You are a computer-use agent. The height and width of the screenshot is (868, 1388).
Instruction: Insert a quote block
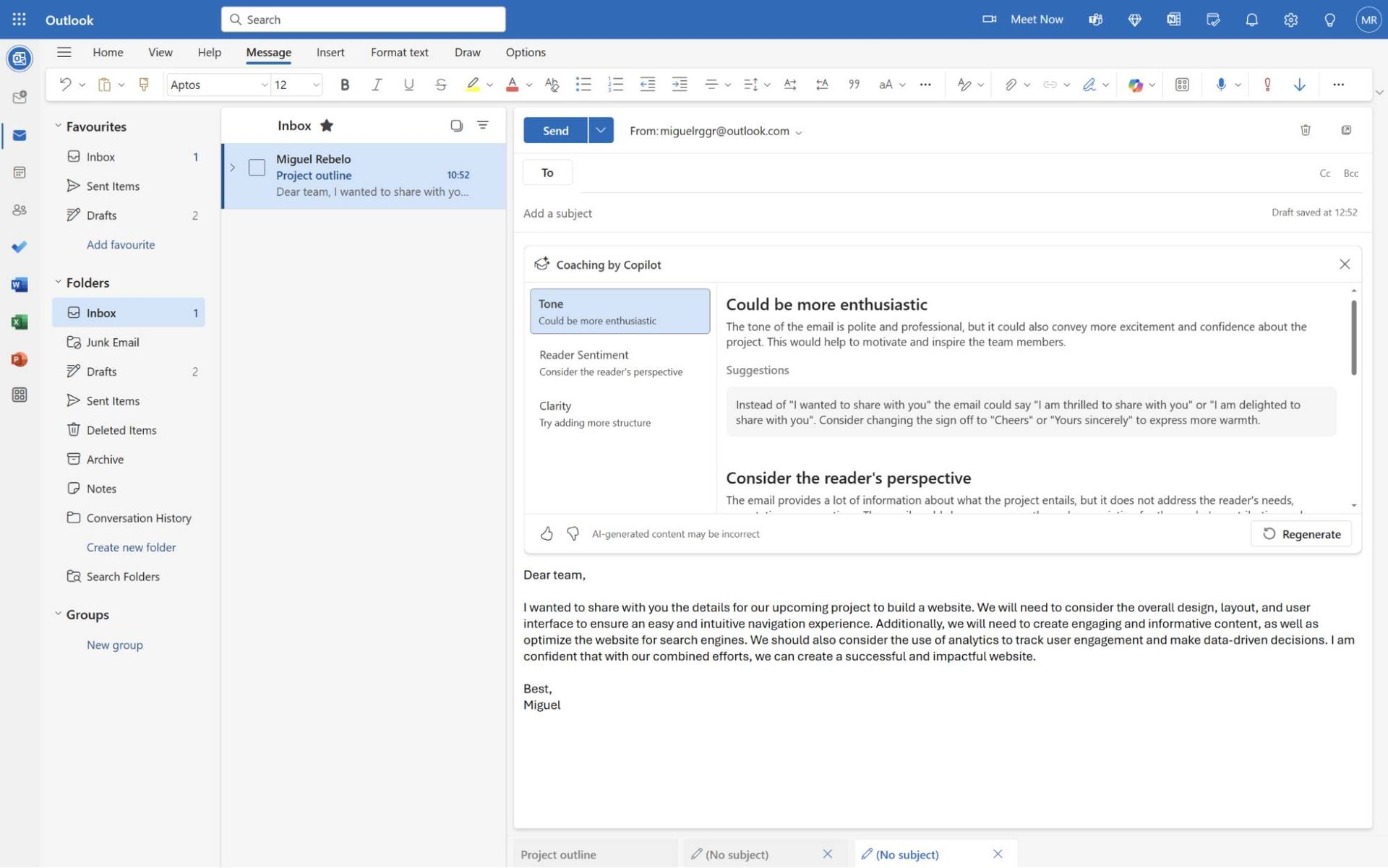(x=854, y=85)
